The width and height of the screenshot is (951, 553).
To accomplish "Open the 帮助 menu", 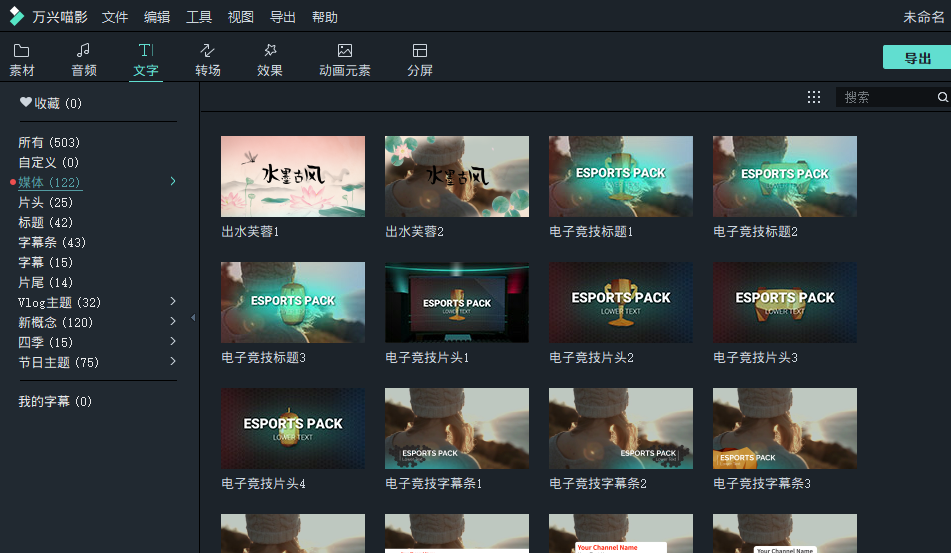I will pos(324,17).
